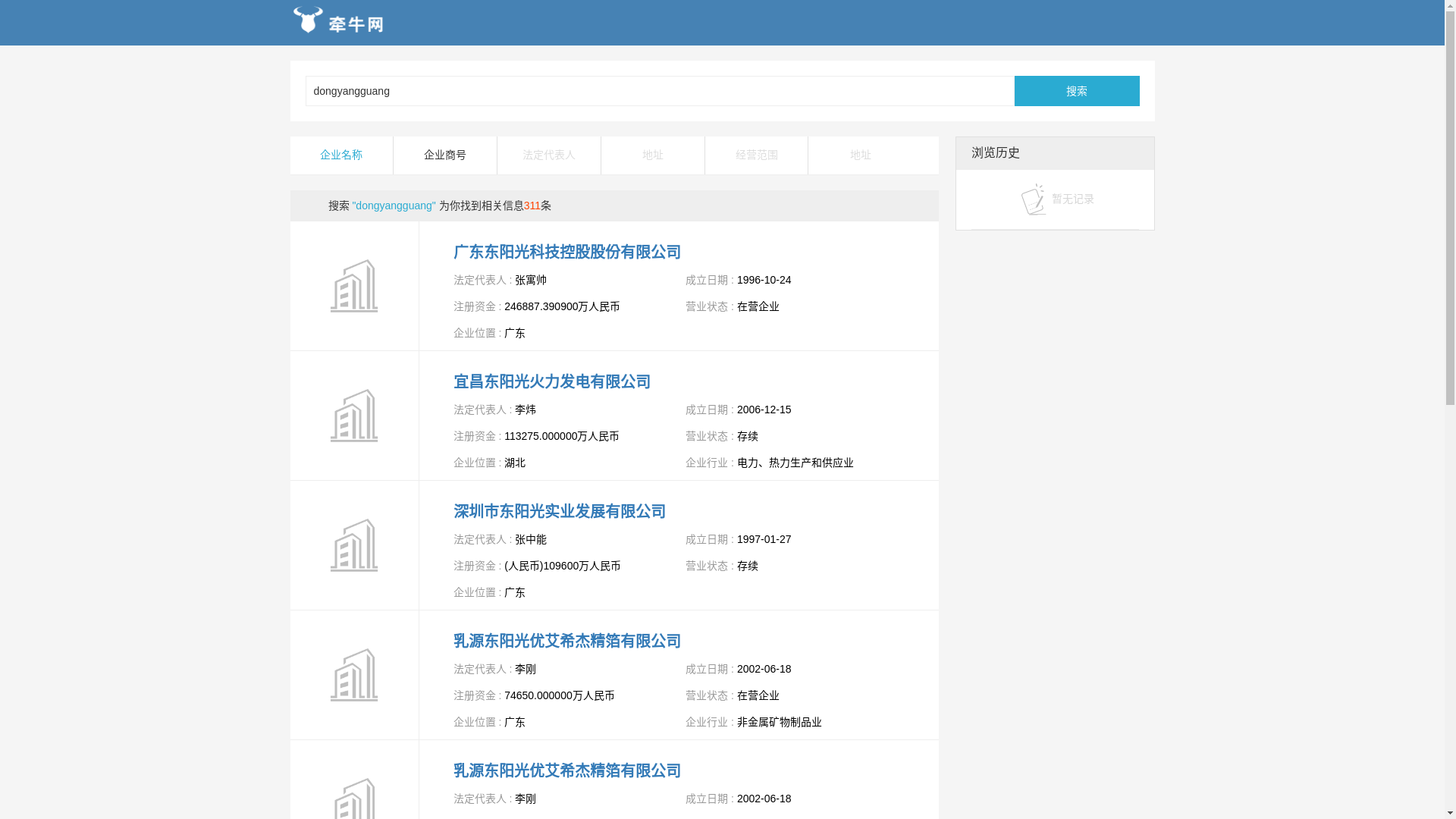The width and height of the screenshot is (1456, 819).
Task: Click founding date 2006-12-15
Action: (x=764, y=409)
